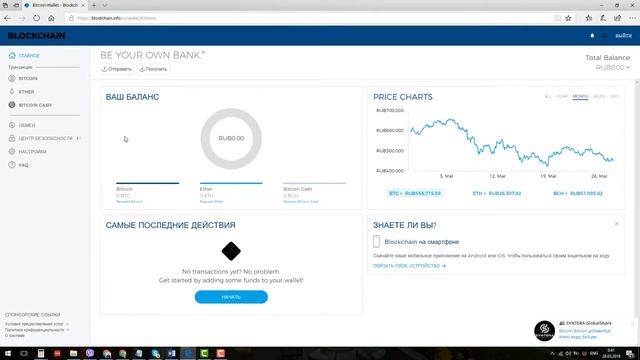Open the Главное home page in sidebar
This screenshot has width=640, height=360.
coord(24,56)
